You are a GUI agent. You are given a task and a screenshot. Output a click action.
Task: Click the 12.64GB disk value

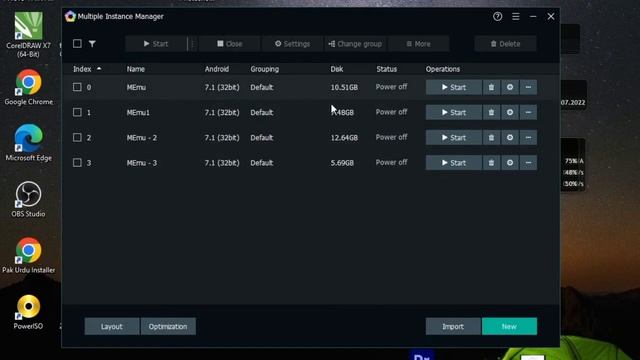pyautogui.click(x=344, y=138)
